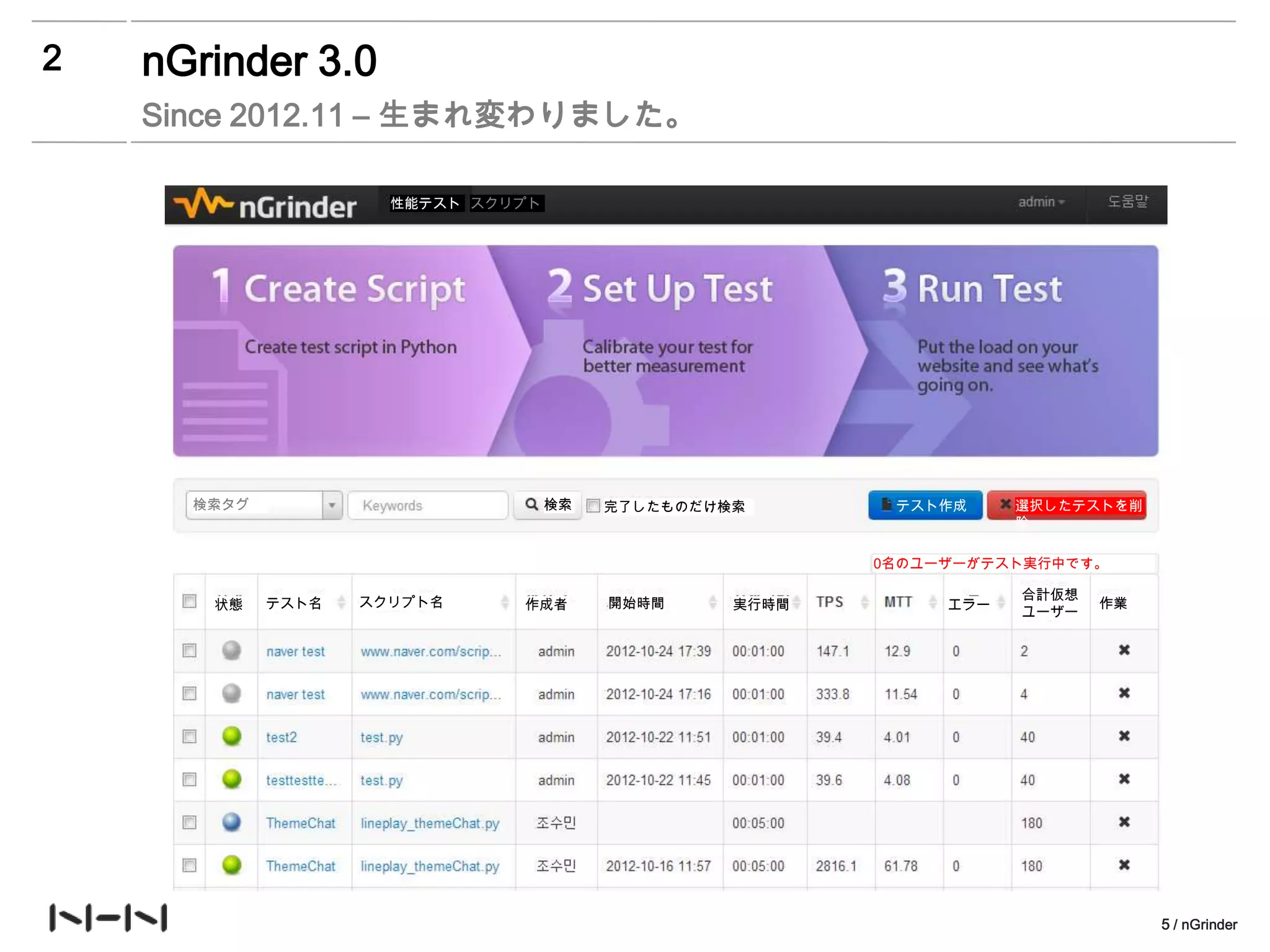Click TPS value 2816.1
1270x952 pixels.
(836, 866)
